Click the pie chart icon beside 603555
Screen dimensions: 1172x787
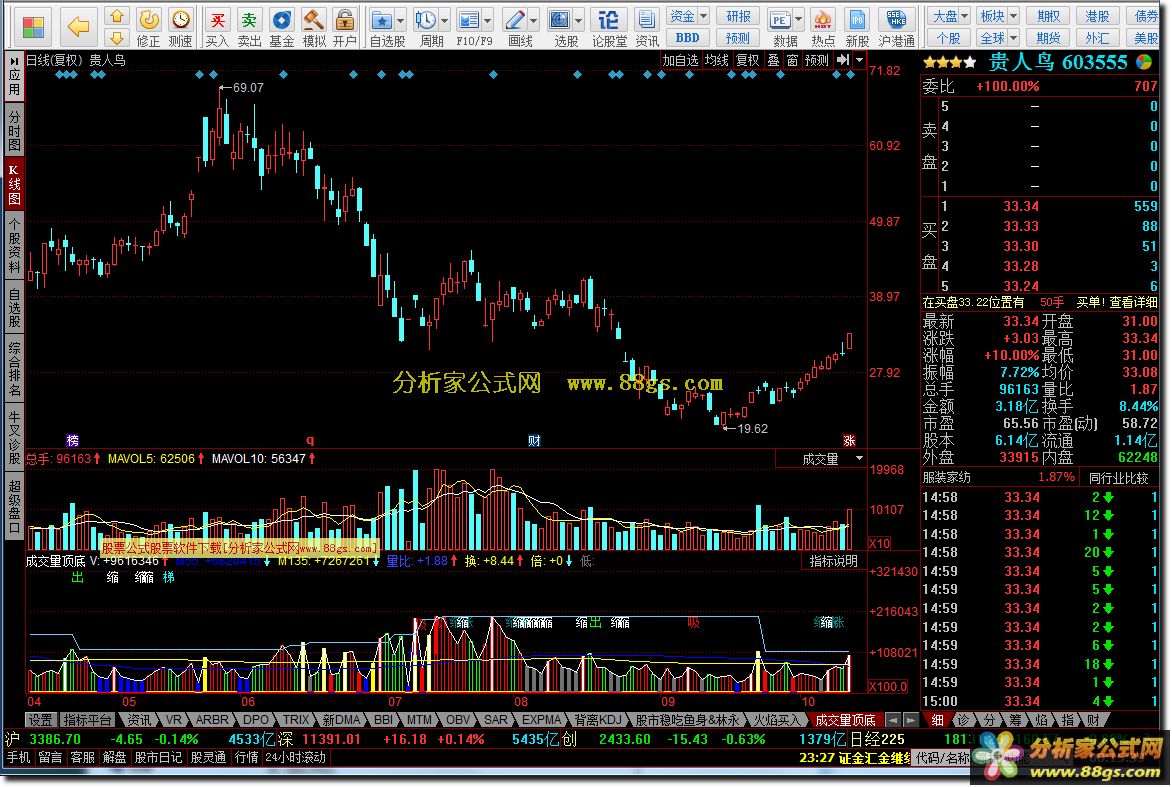tap(1144, 62)
